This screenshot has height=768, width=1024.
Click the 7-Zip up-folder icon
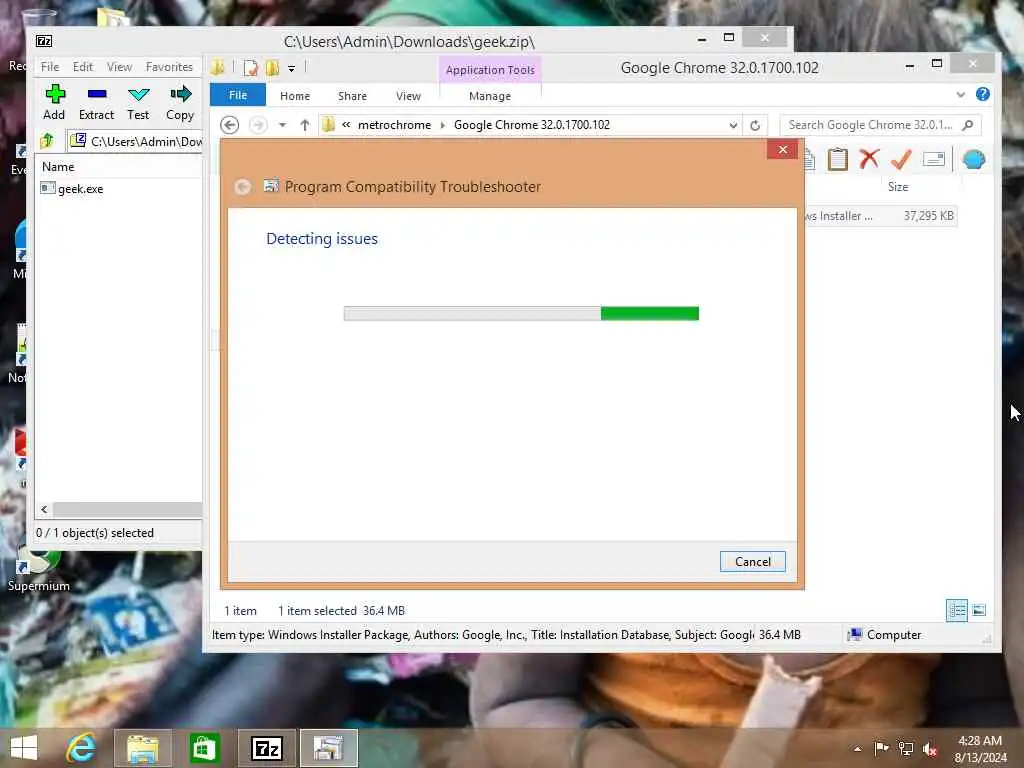click(47, 140)
